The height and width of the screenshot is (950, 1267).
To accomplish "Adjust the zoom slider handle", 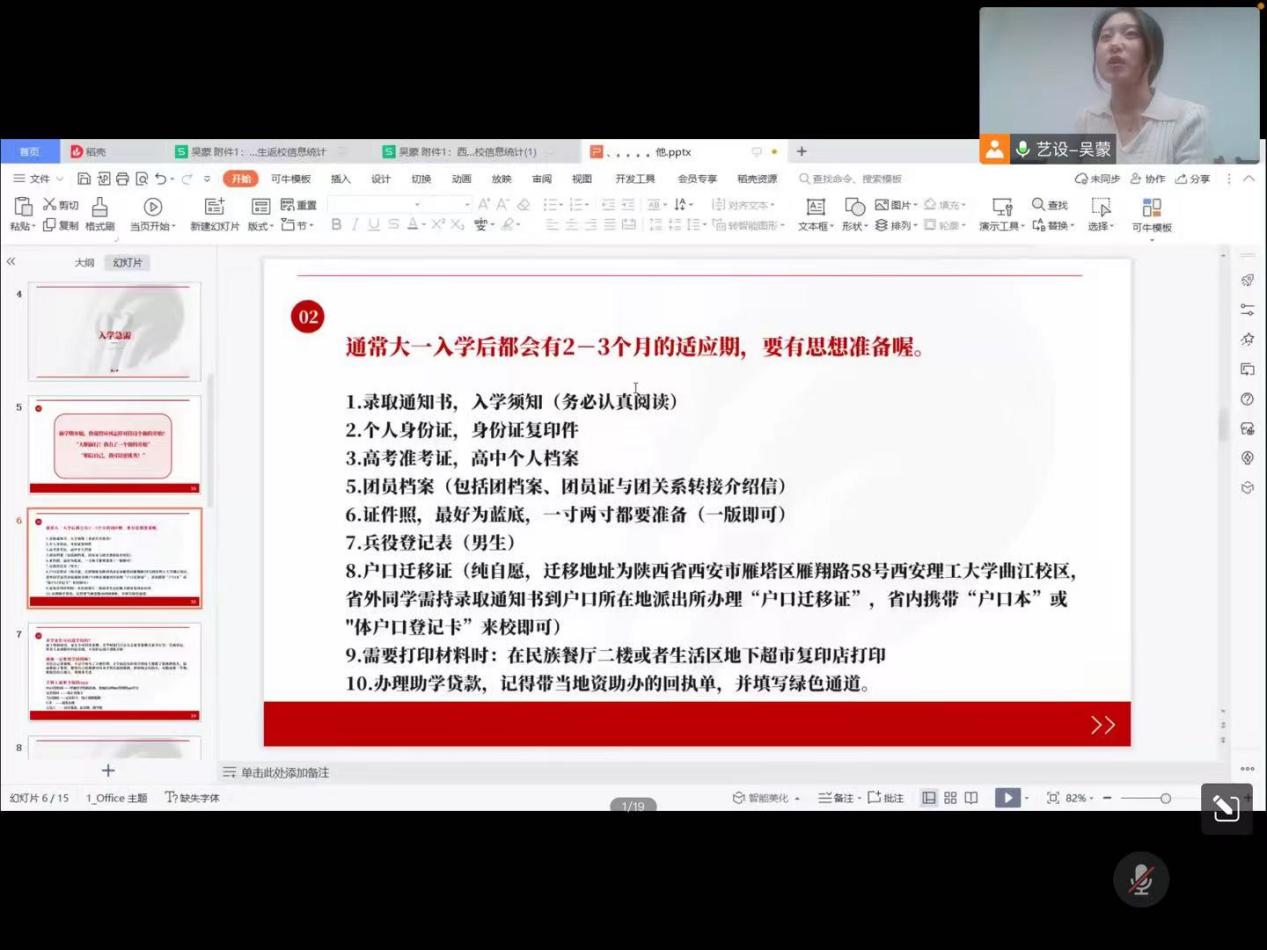I will (x=1165, y=798).
